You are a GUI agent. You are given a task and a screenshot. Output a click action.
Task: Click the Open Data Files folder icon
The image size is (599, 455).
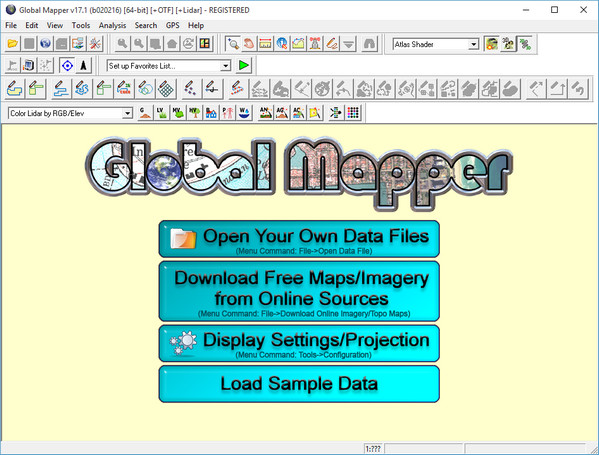13,44
